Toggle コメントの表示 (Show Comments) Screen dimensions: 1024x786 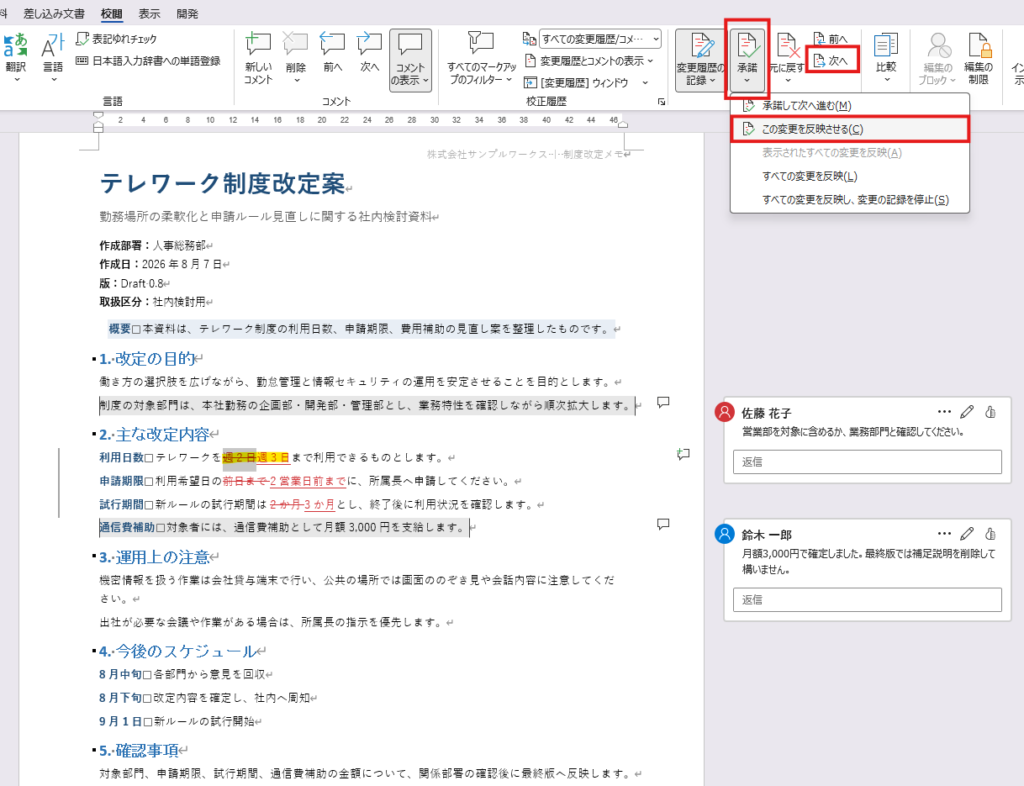pyautogui.click(x=410, y=60)
